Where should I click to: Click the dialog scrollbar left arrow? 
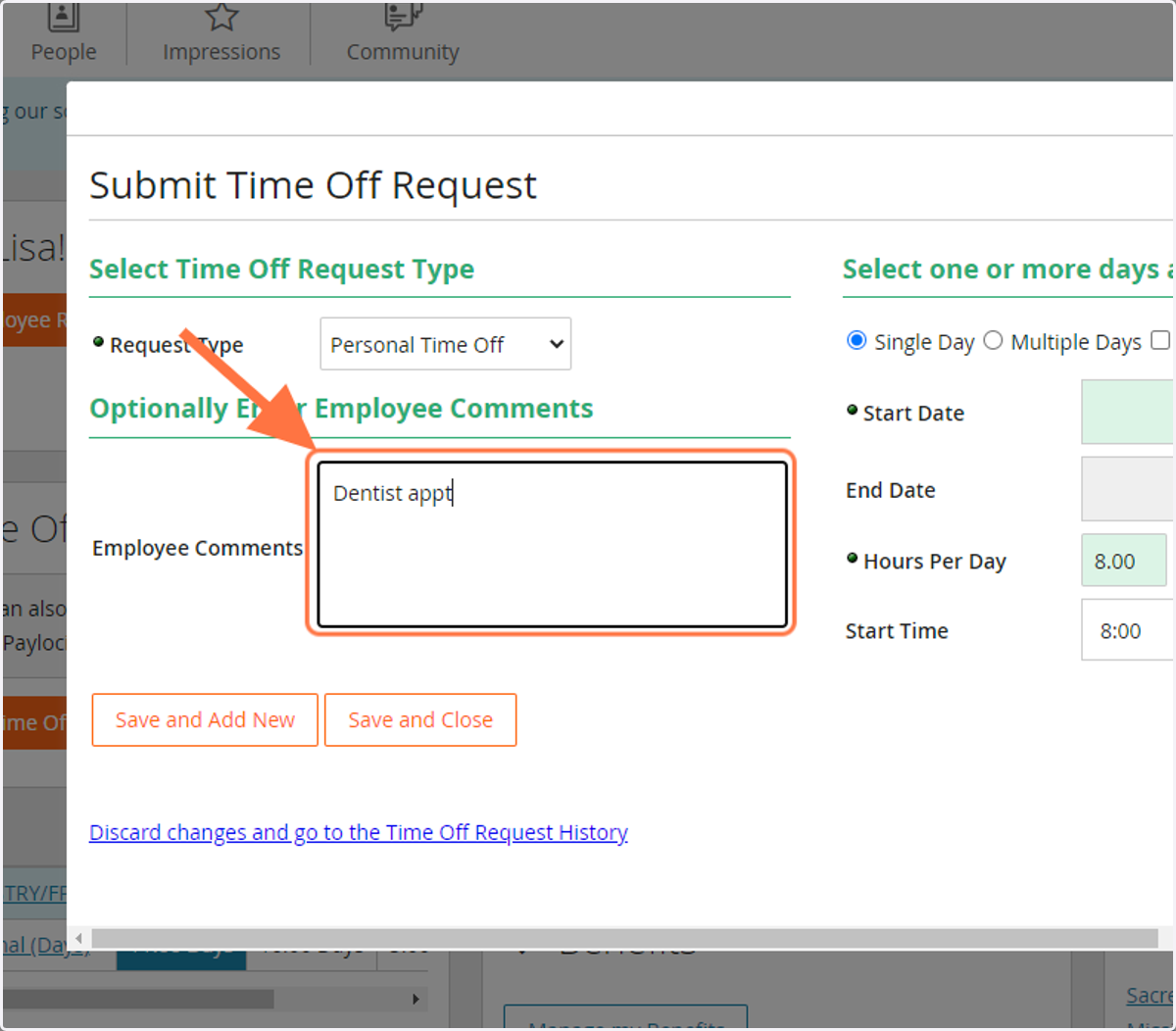tap(78, 939)
